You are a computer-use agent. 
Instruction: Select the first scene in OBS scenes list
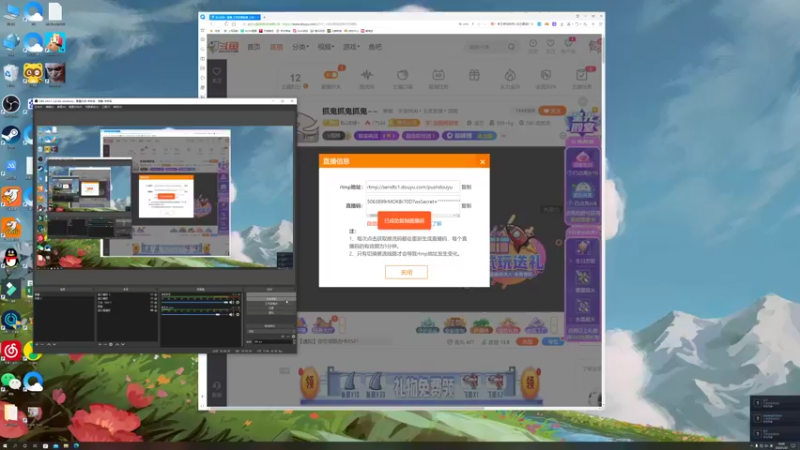pos(64,294)
